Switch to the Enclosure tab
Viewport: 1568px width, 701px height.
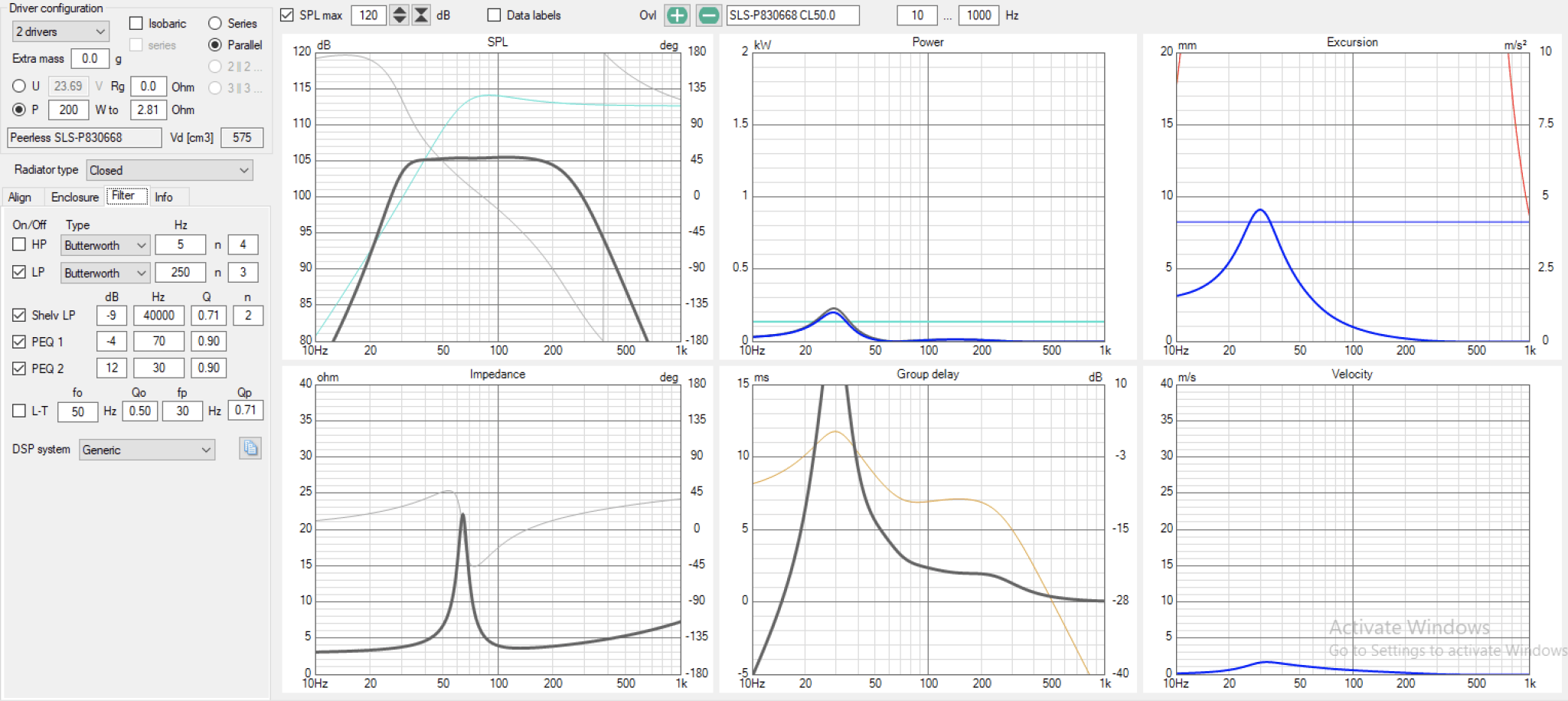[x=74, y=197]
